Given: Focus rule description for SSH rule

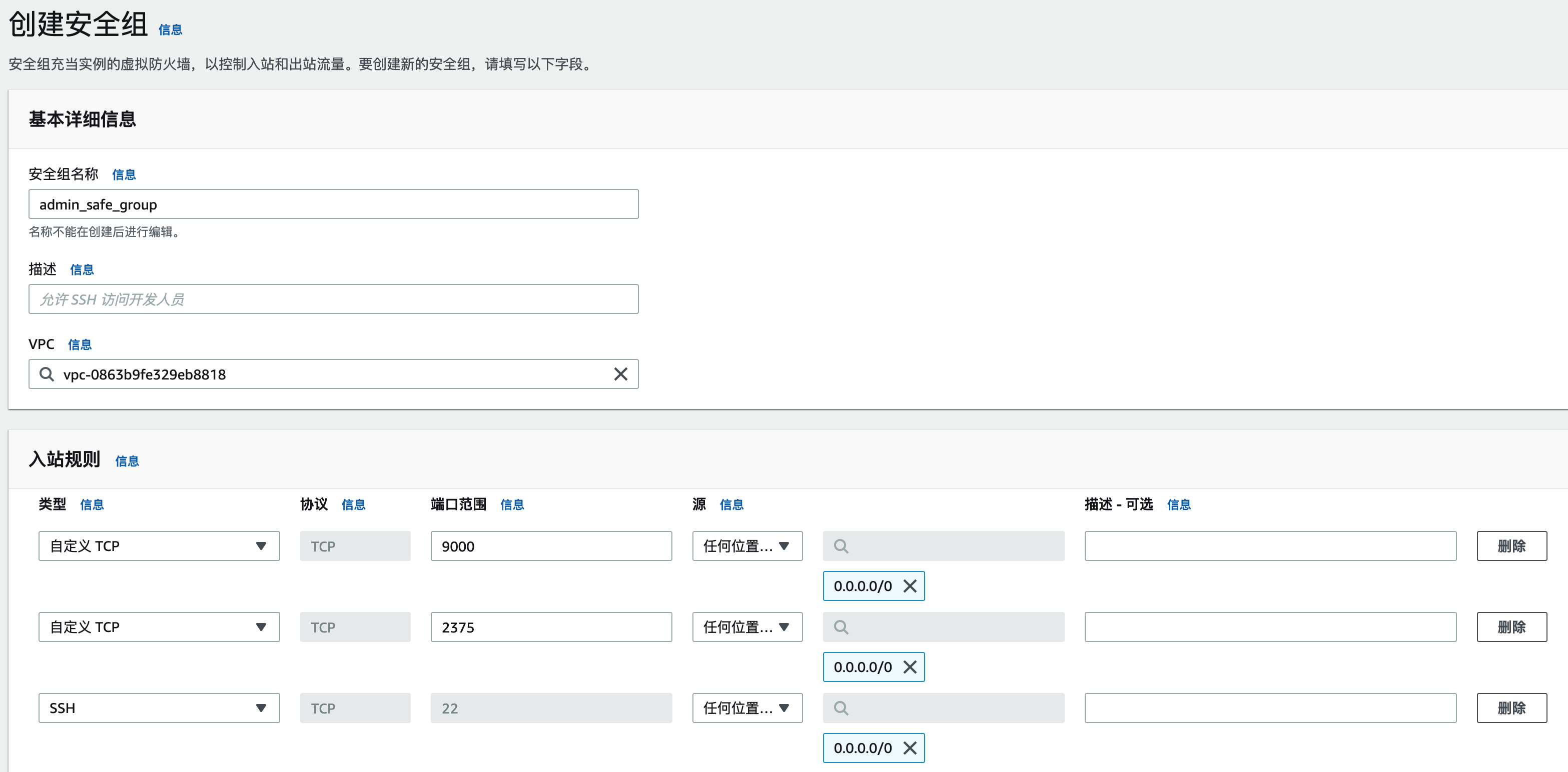Looking at the screenshot, I should point(1270,707).
